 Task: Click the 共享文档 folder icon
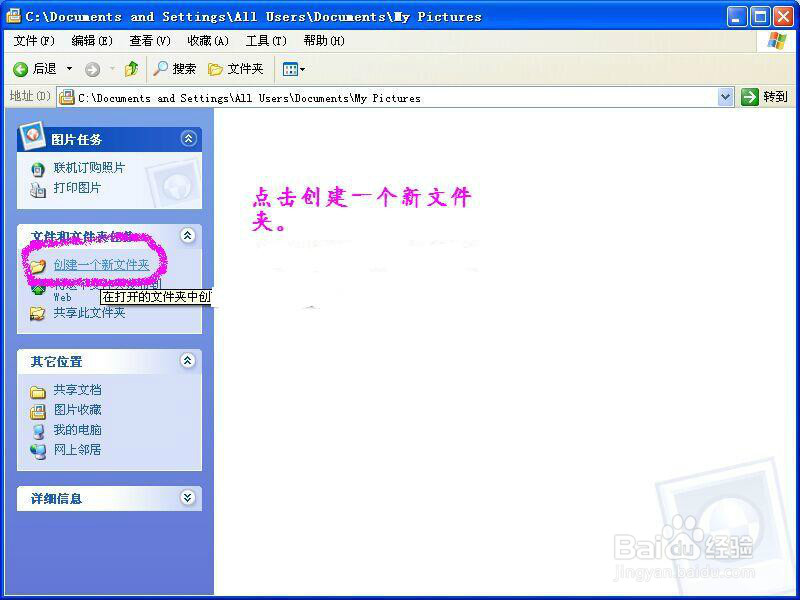tap(38, 391)
